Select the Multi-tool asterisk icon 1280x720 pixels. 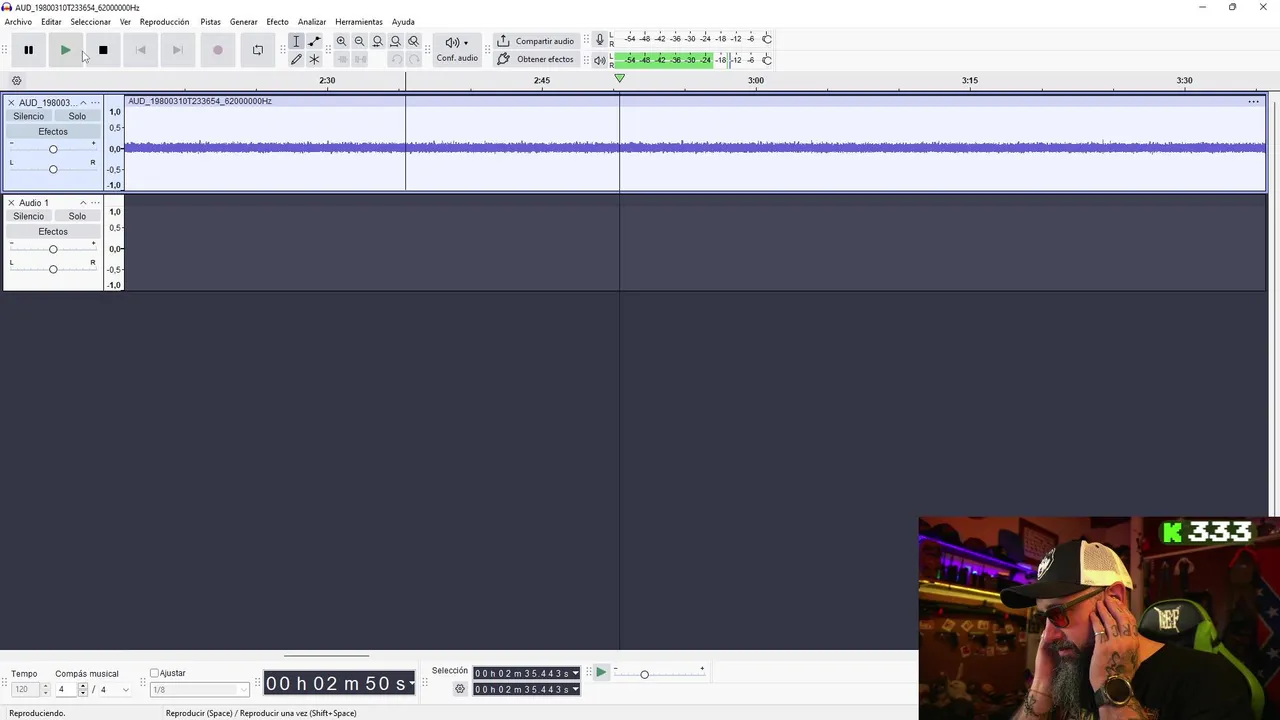point(314,59)
